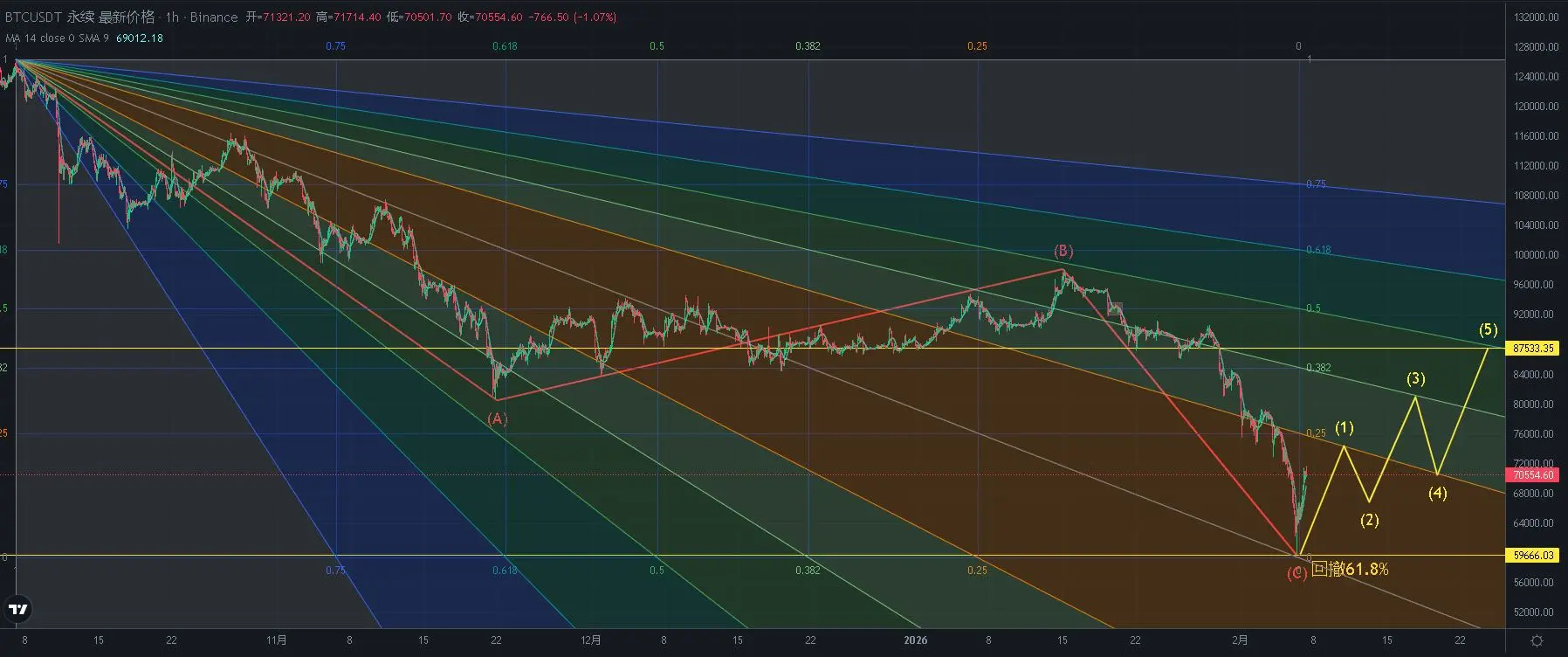
Task: Click the 开=71321.20 open value
Action: 279,17
